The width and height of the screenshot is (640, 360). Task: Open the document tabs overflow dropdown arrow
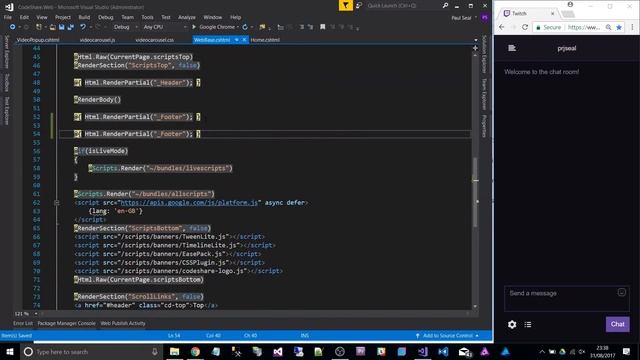(476, 40)
